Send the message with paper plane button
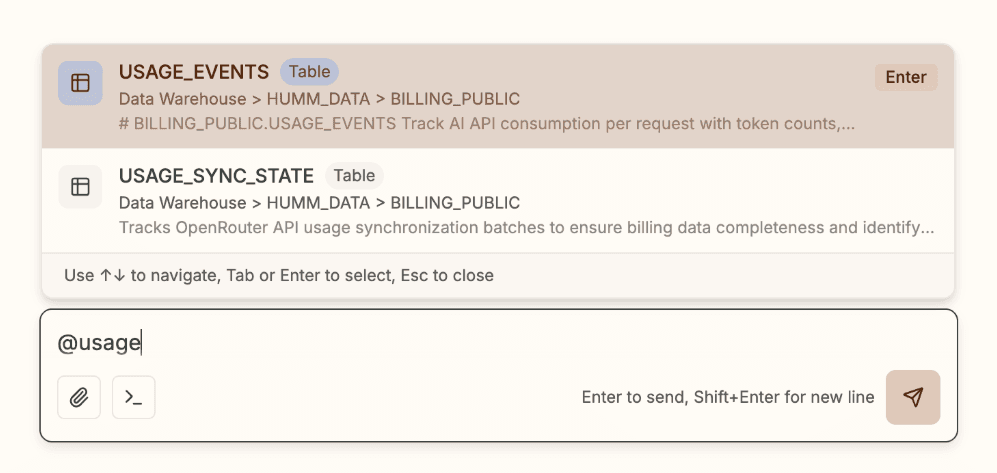 point(913,397)
